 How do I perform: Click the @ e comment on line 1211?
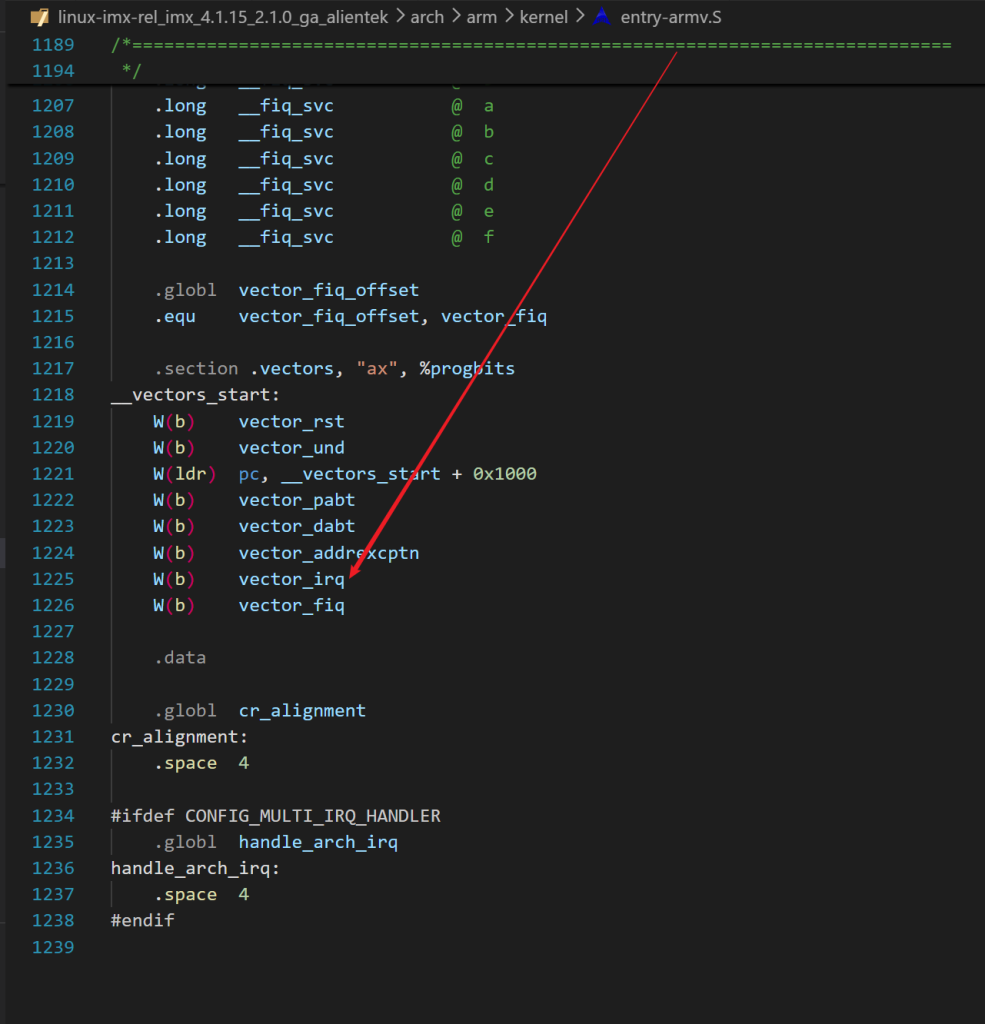click(472, 212)
